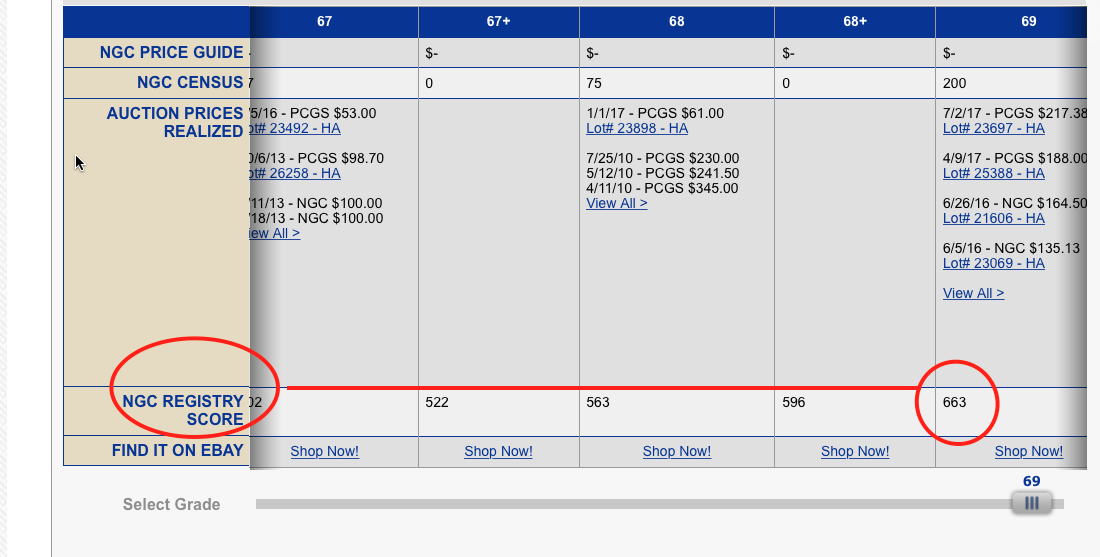Viewport: 1100px width, 557px height.
Task: Click the 1/1/17 - PCGS $61.00 entry
Action: (655, 113)
